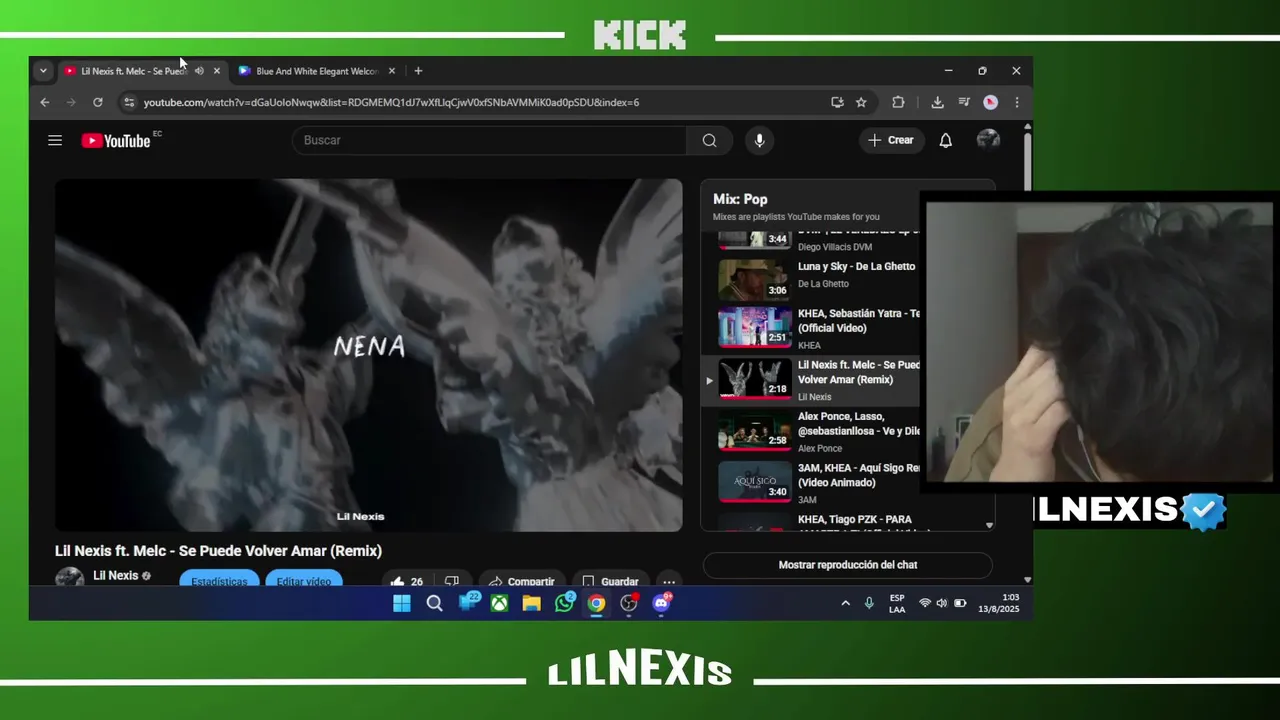1280x720 pixels.
Task: Open Chrome three-dot menu
Action: point(1017,102)
